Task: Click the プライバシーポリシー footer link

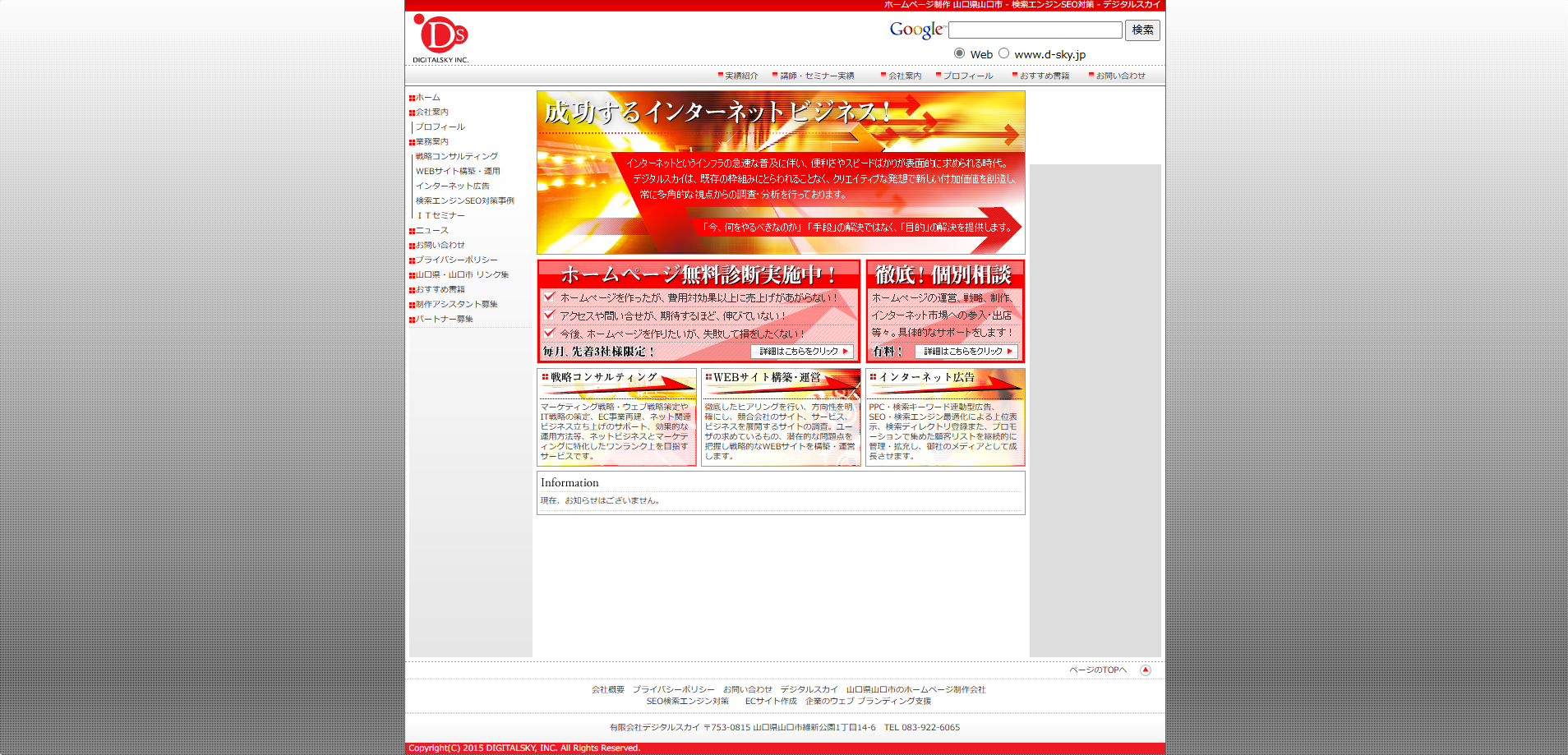Action: [x=673, y=690]
